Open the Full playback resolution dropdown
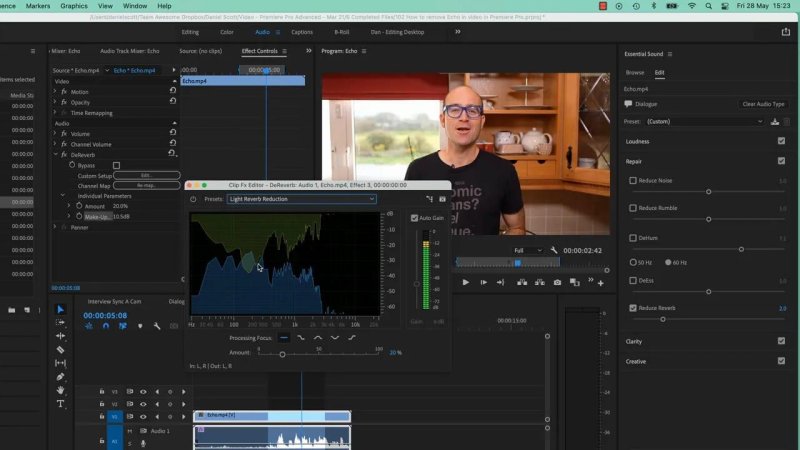The width and height of the screenshot is (800, 450). [528, 251]
